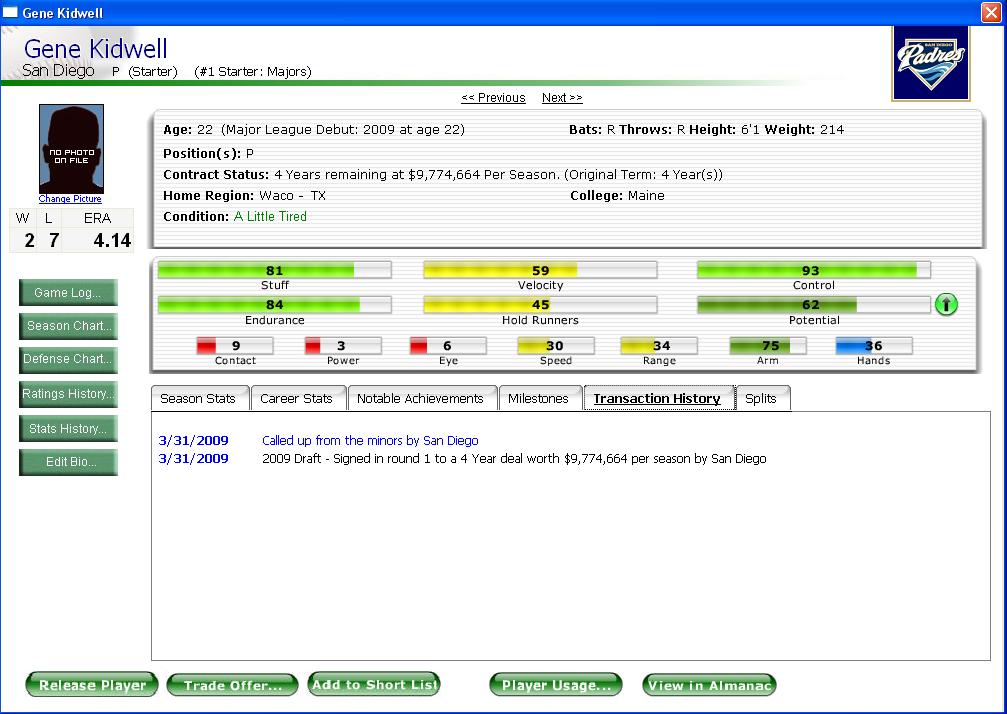Screen dimensions: 1007x714
Task: Click the Contact rating bar showing 9
Action: coord(235,345)
